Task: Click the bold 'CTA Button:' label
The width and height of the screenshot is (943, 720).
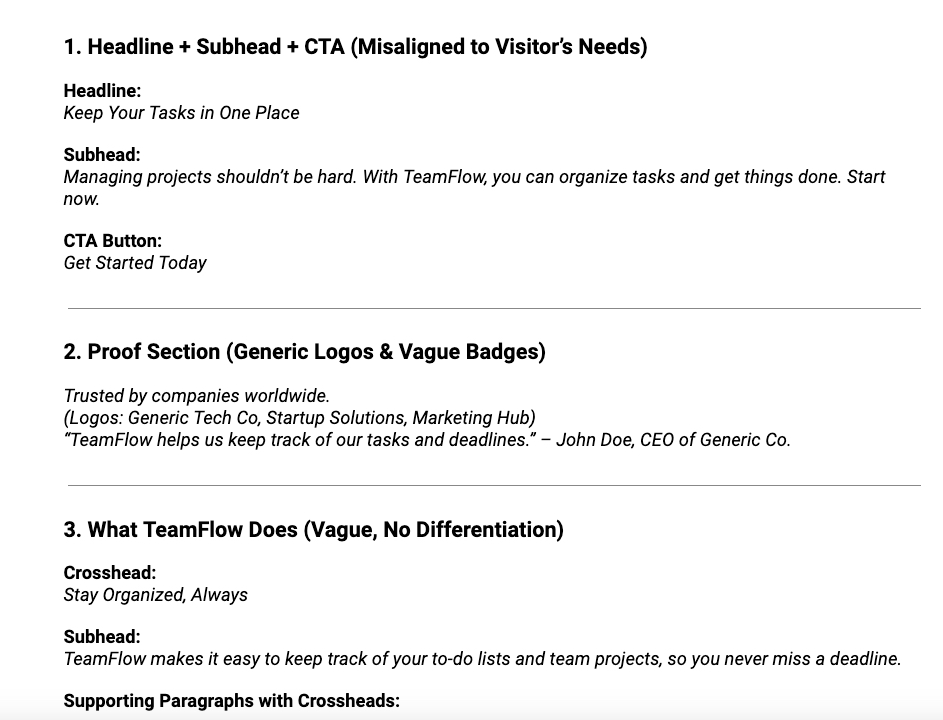Action: [112, 241]
